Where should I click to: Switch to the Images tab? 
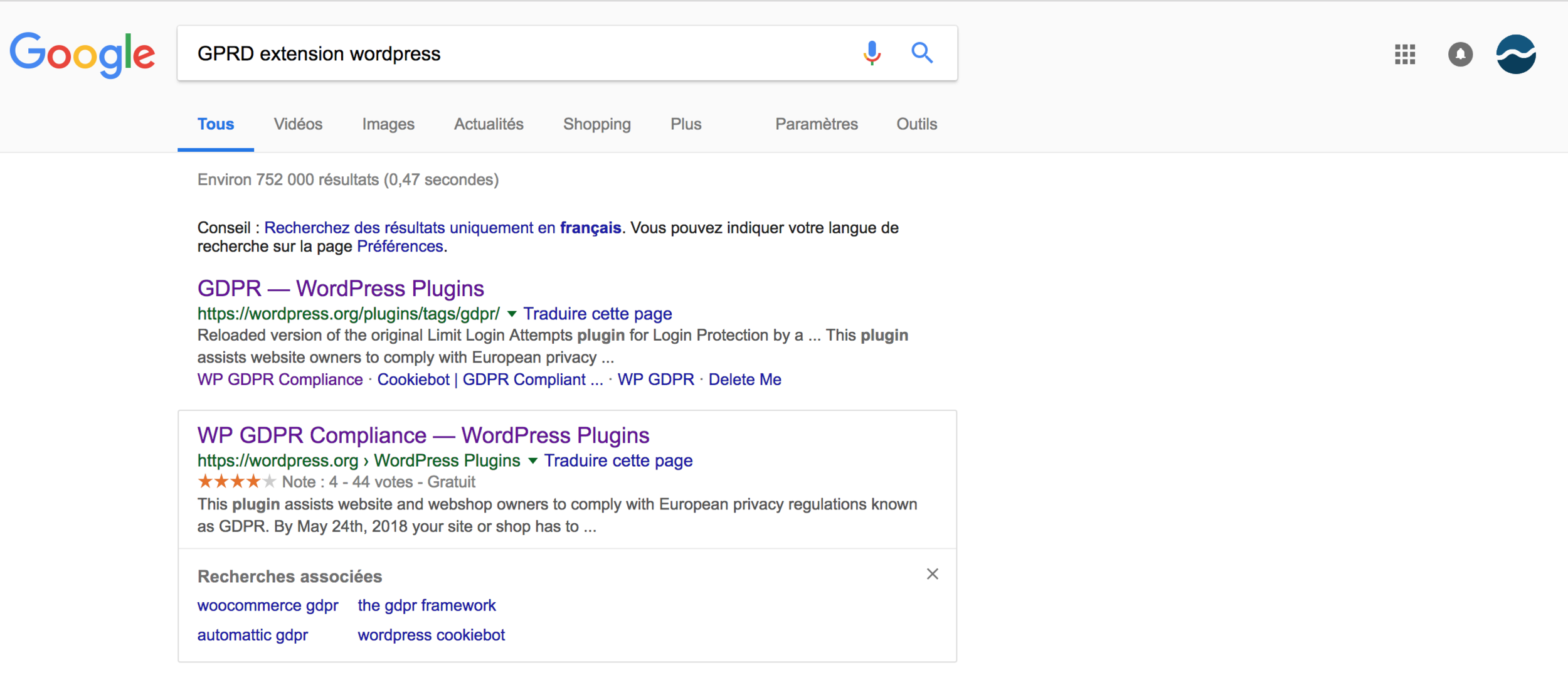click(388, 124)
